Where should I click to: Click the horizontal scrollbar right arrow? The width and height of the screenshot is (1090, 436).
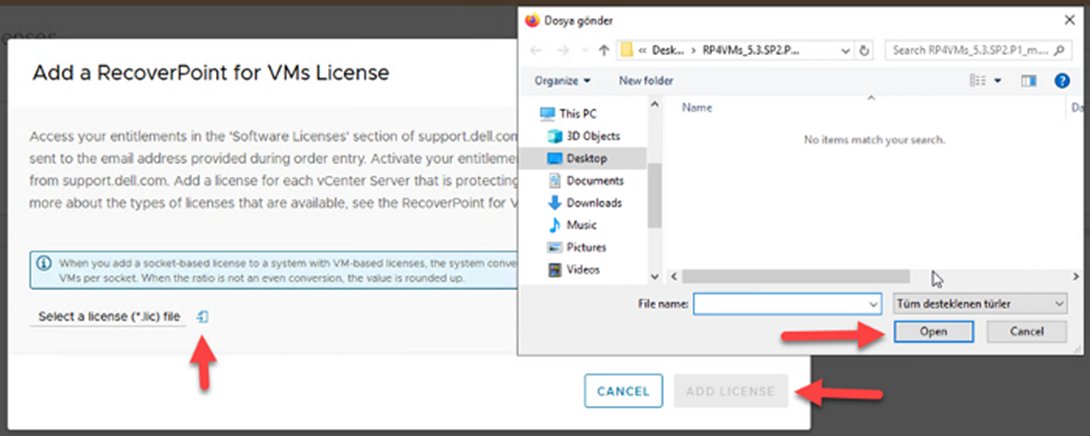[x=1076, y=277]
